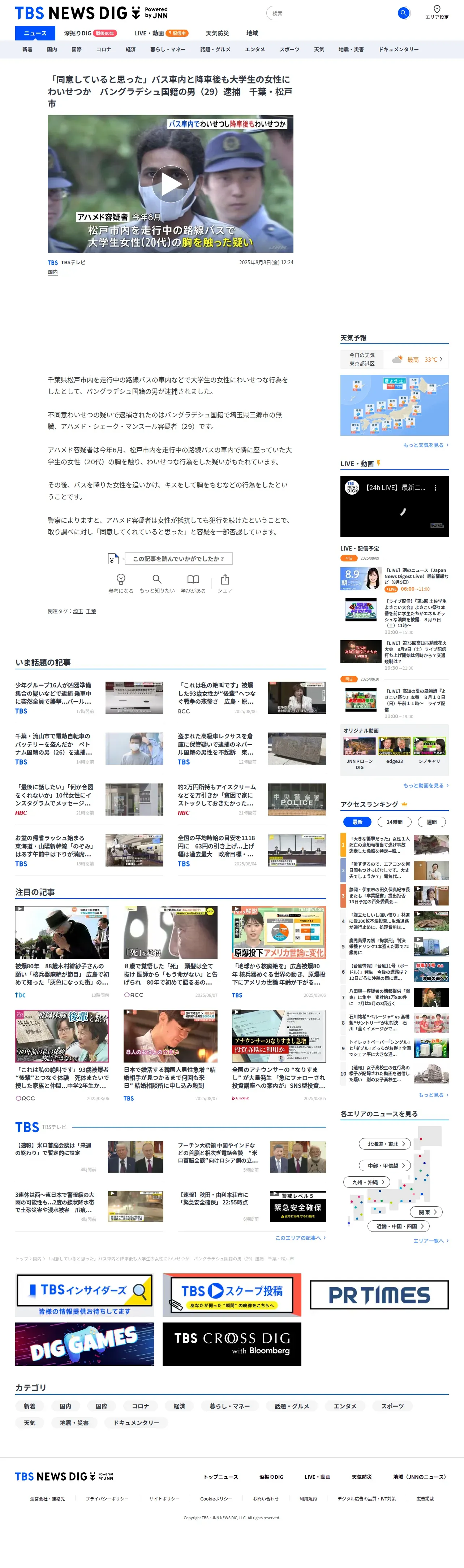Open the 近畿・中国・四国 area button
Screen dimensions: 464x1568
pyautogui.click(x=398, y=1226)
